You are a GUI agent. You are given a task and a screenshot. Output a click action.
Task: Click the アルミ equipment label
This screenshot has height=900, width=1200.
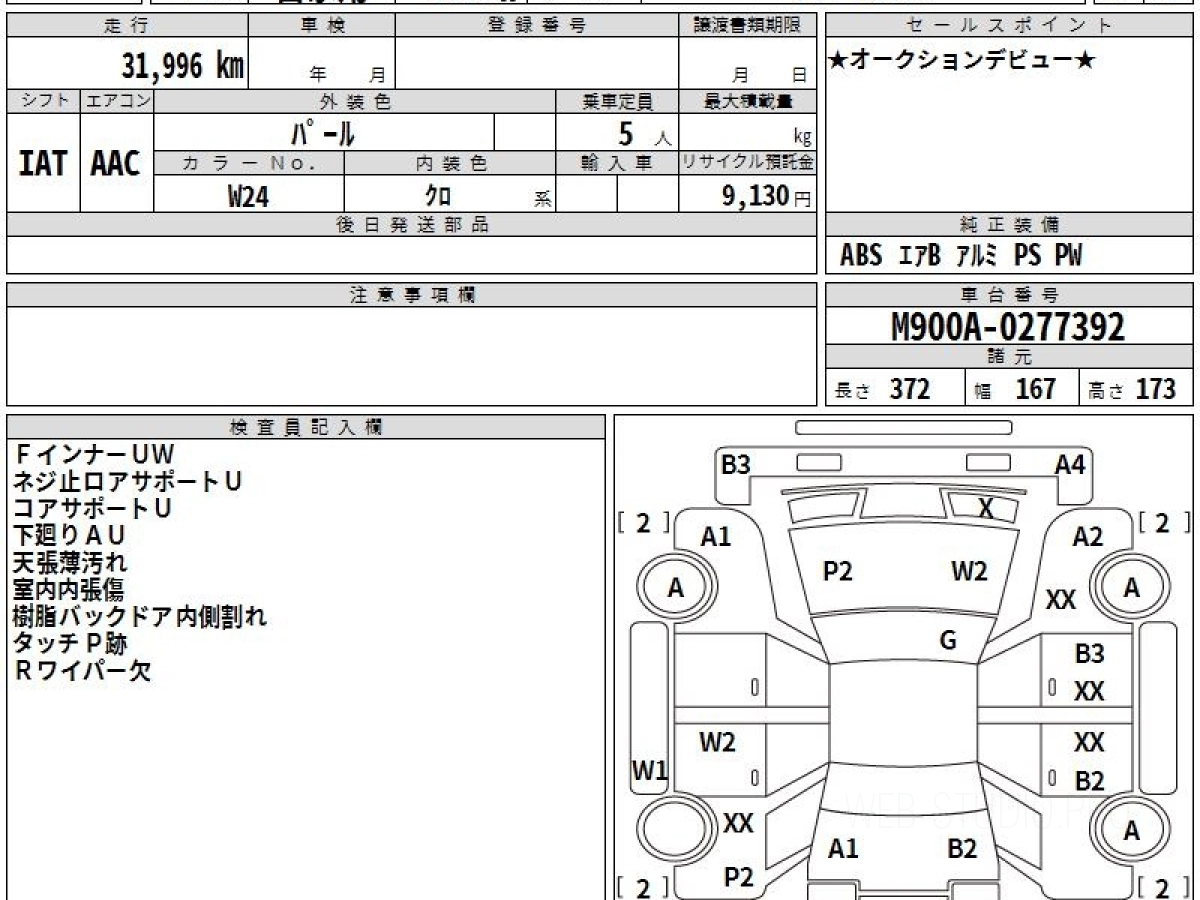(977, 256)
